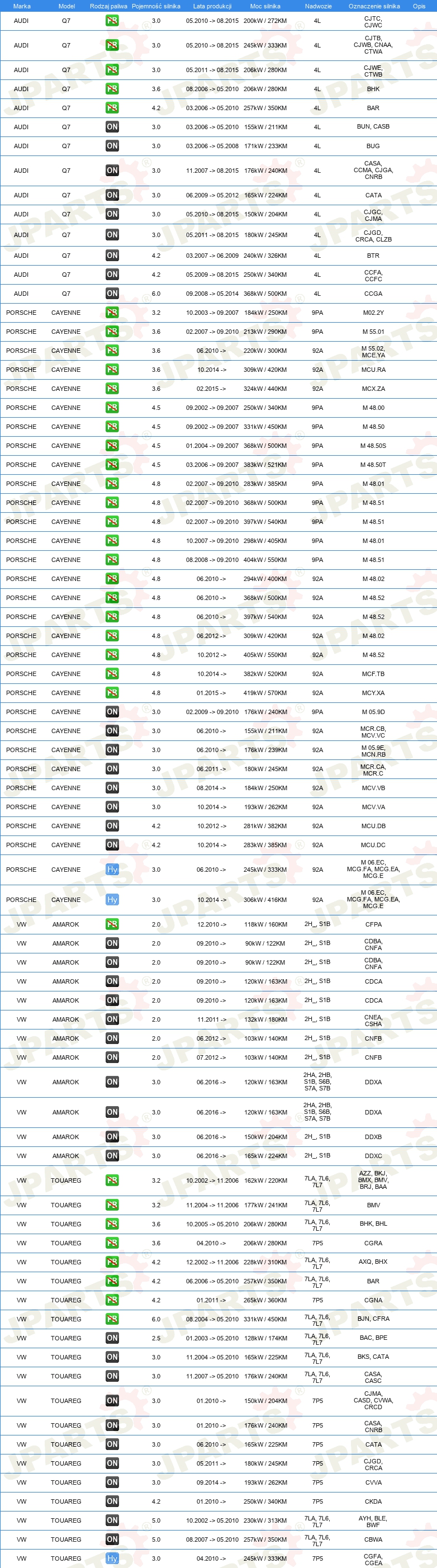The image size is (437, 1568).
Task: Click petrol icon in Audi Q7 200kW/272KM row
Action: pos(112,21)
